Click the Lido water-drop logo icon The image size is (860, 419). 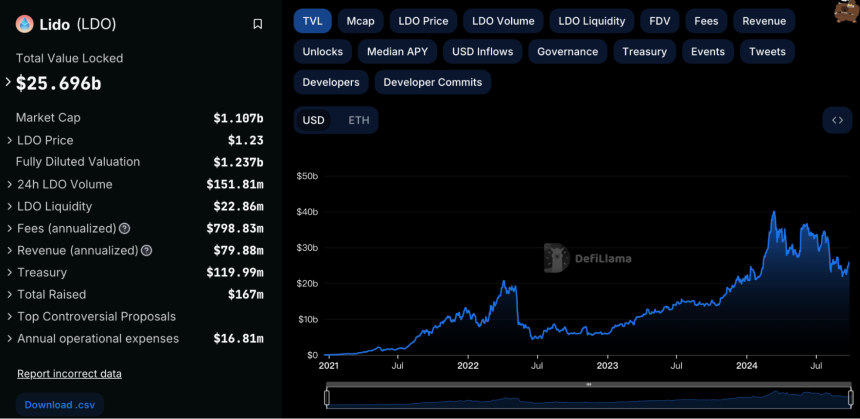(25, 24)
